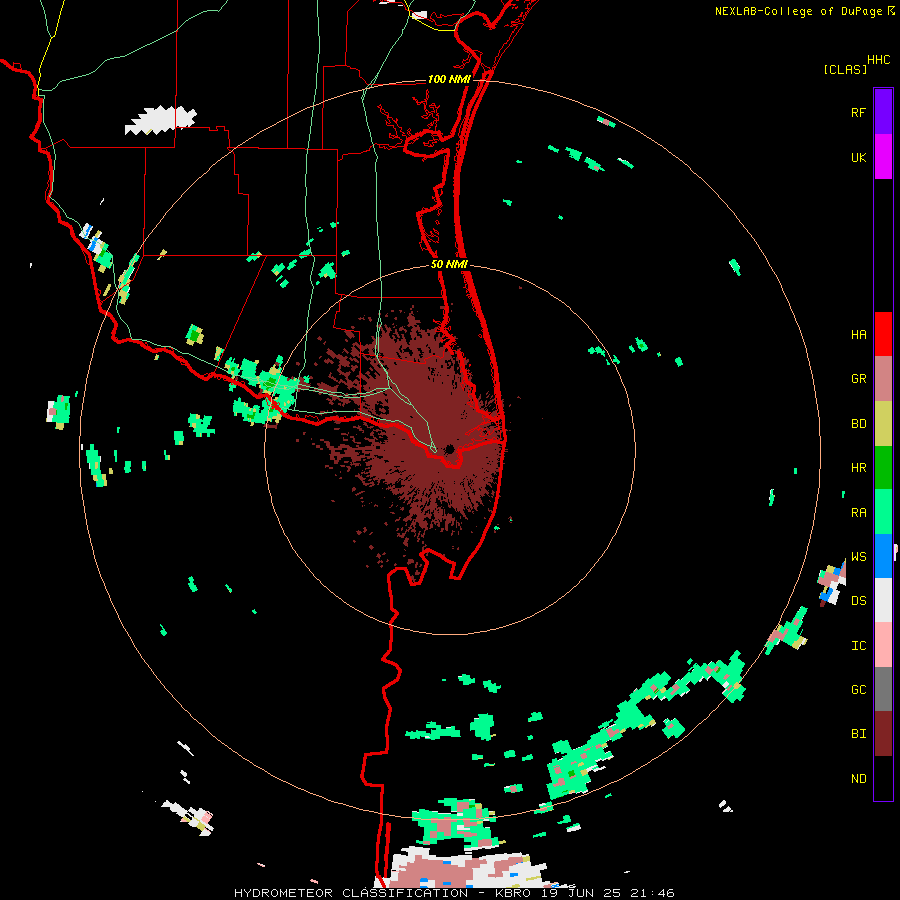Click the 'UK' legend label

point(858,157)
